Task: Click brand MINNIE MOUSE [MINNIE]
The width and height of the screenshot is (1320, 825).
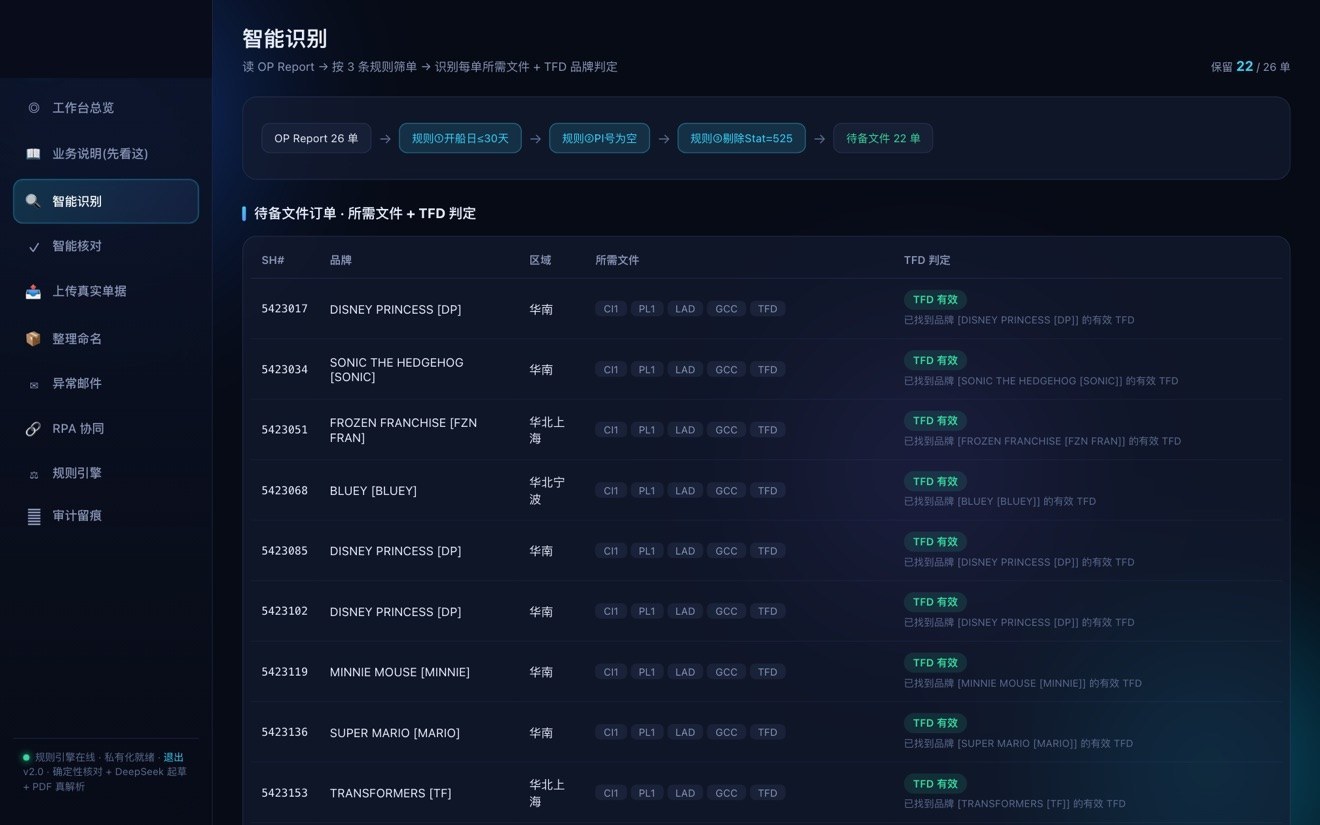Action: (x=400, y=672)
